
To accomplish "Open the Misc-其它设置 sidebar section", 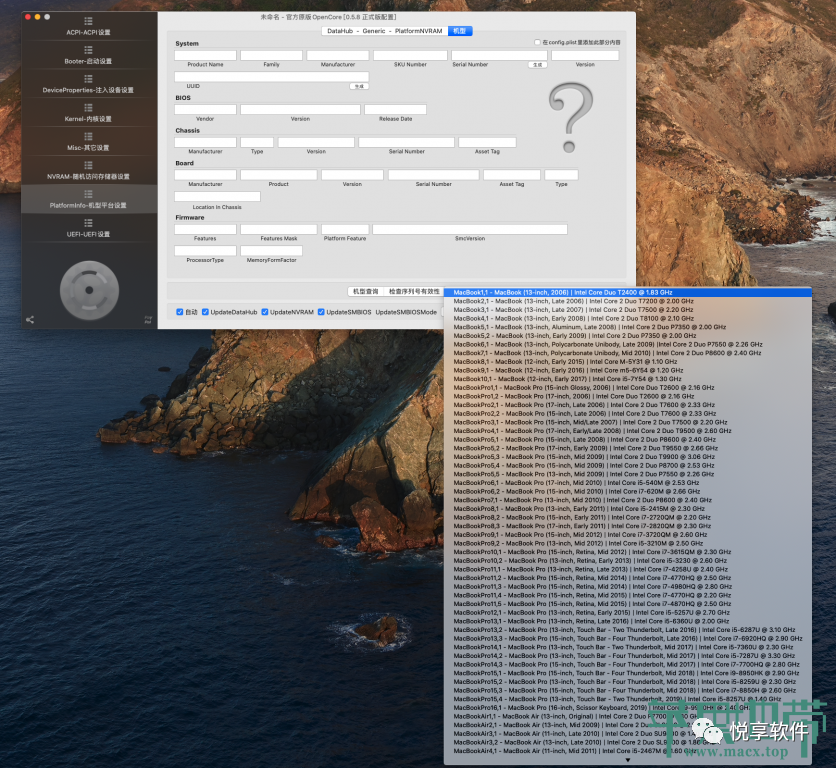I will [89, 141].
